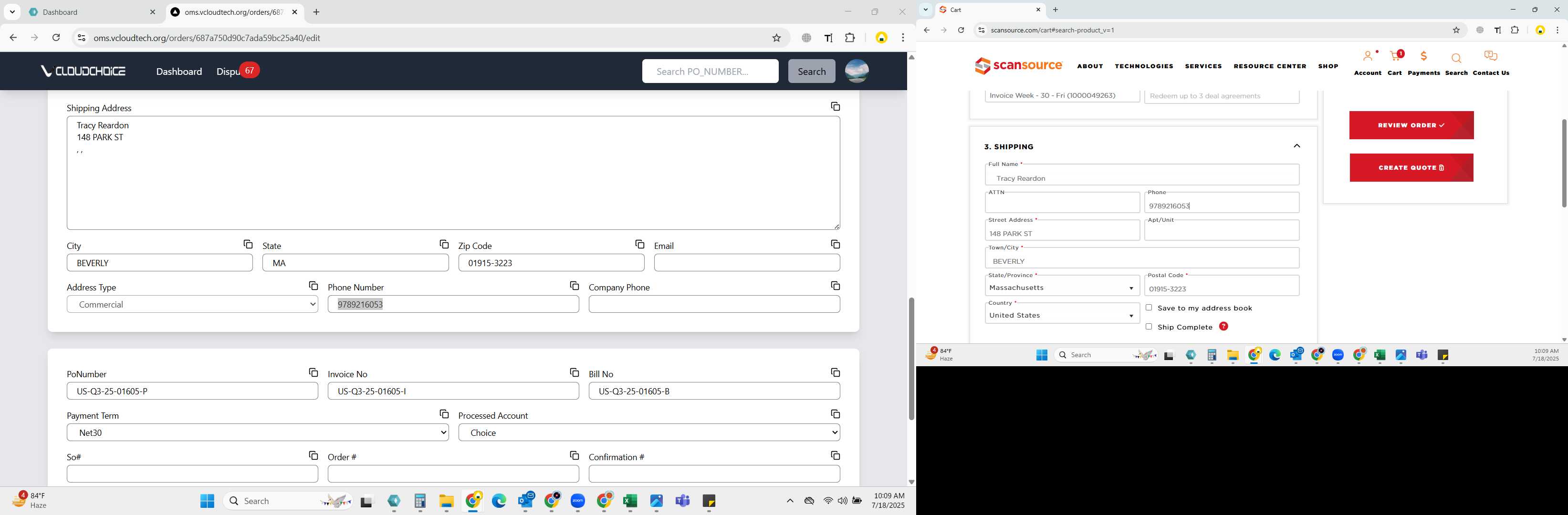
Task: Bookmark the OMS order page with star
Action: [776, 38]
